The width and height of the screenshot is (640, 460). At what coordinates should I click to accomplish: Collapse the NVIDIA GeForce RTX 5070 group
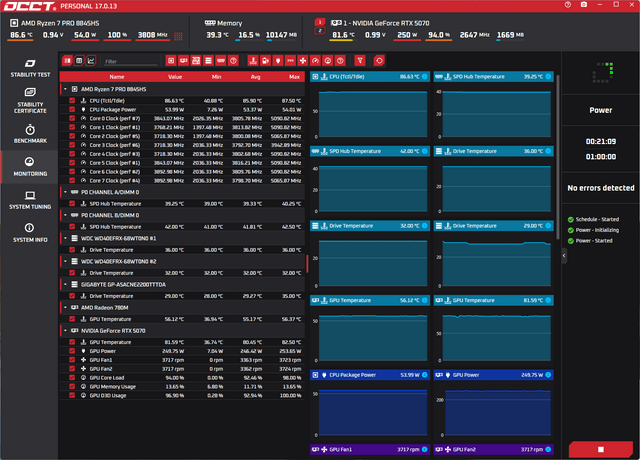(x=65, y=331)
